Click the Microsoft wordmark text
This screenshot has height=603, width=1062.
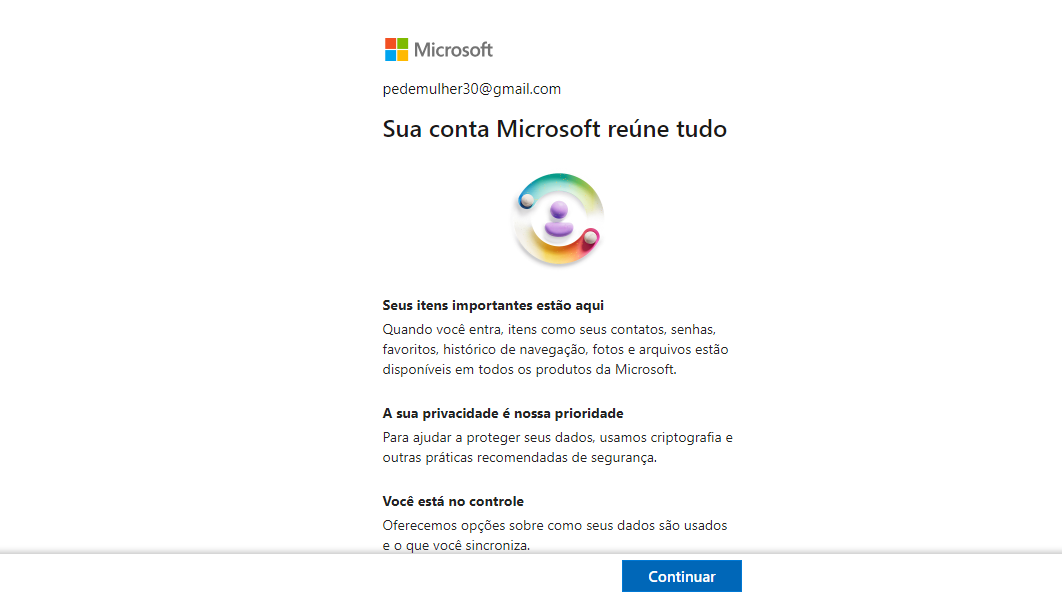tap(453, 49)
